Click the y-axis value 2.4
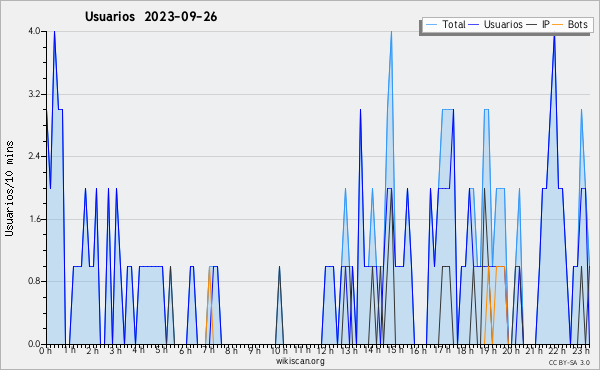Image resolution: width=600 pixels, height=370 pixels. point(34,156)
